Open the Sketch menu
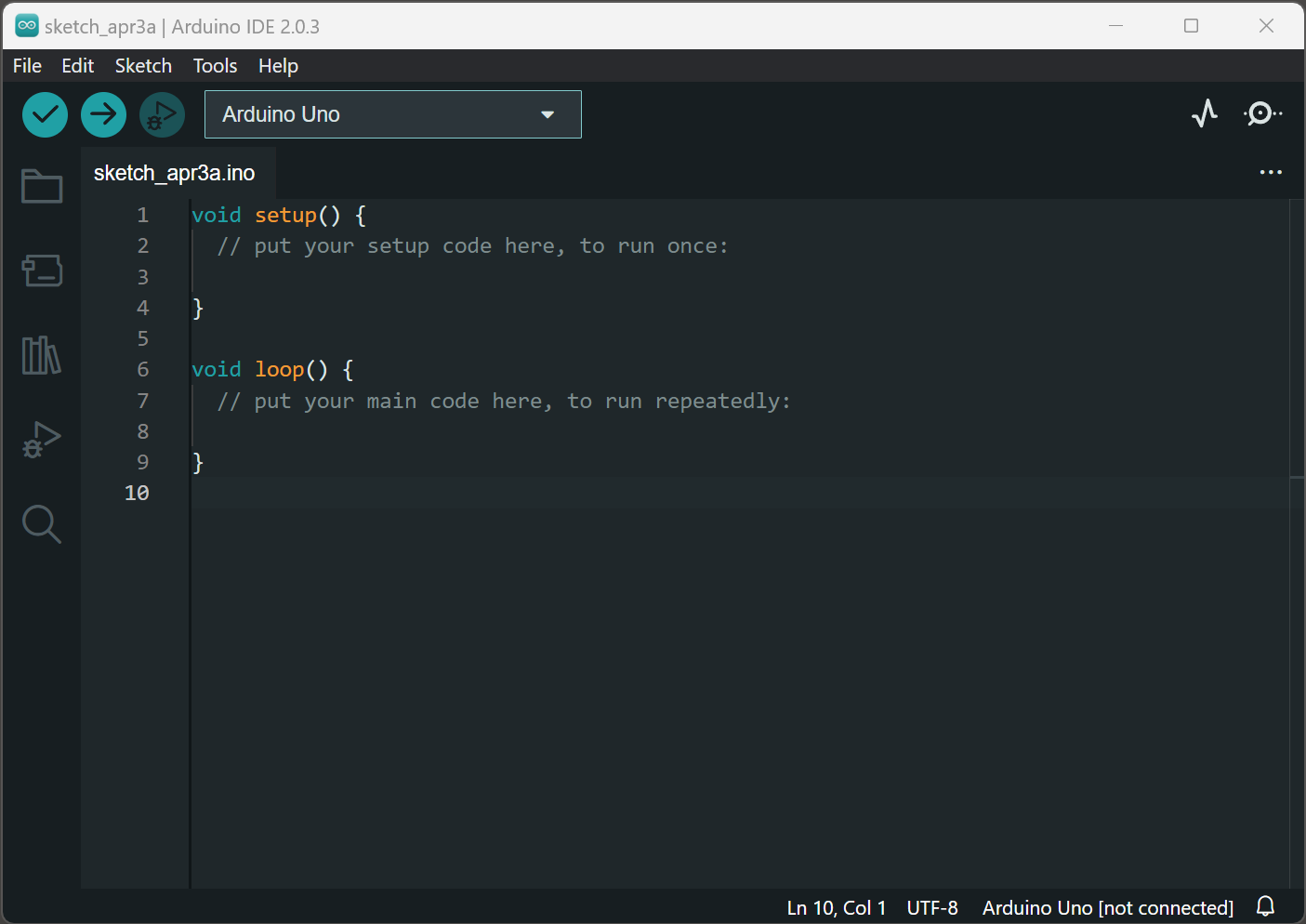The height and width of the screenshot is (924, 1306). coord(143,66)
